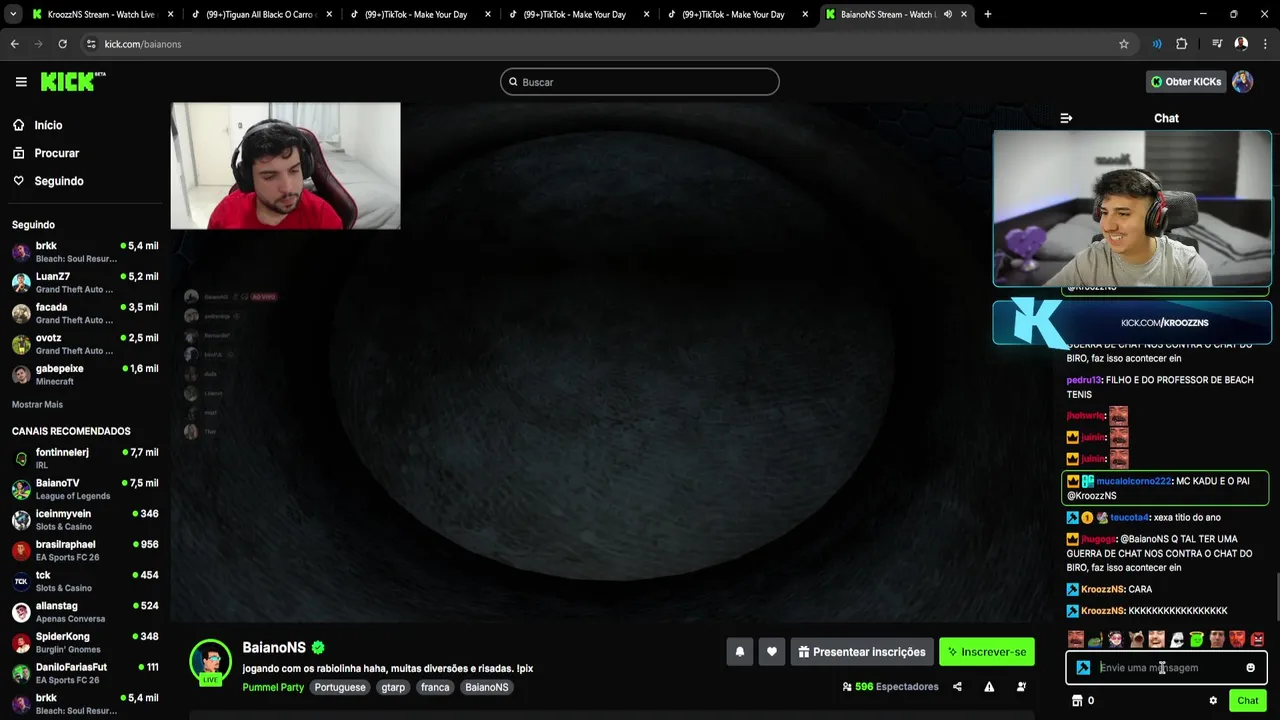The height and width of the screenshot is (720, 1280).
Task: Open followed channel ovotz
Action: click(85, 344)
